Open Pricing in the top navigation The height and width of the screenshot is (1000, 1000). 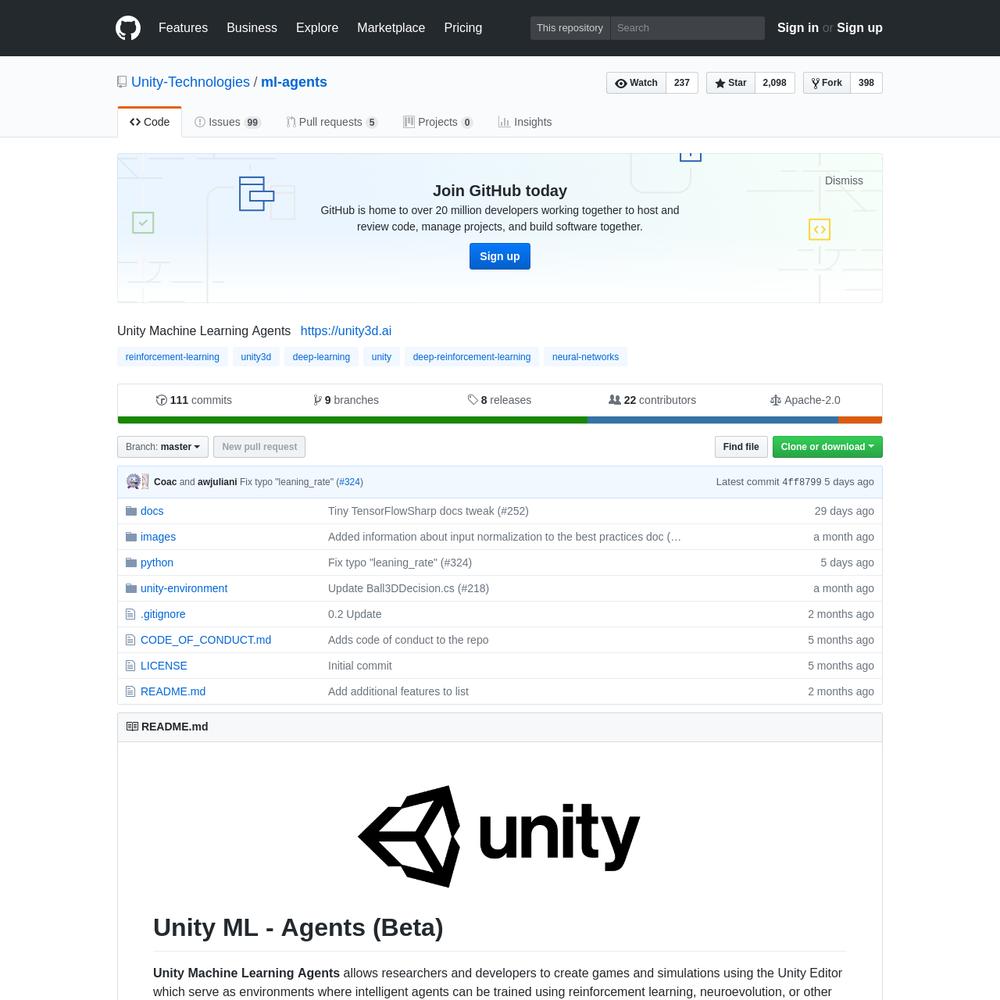pos(463,28)
